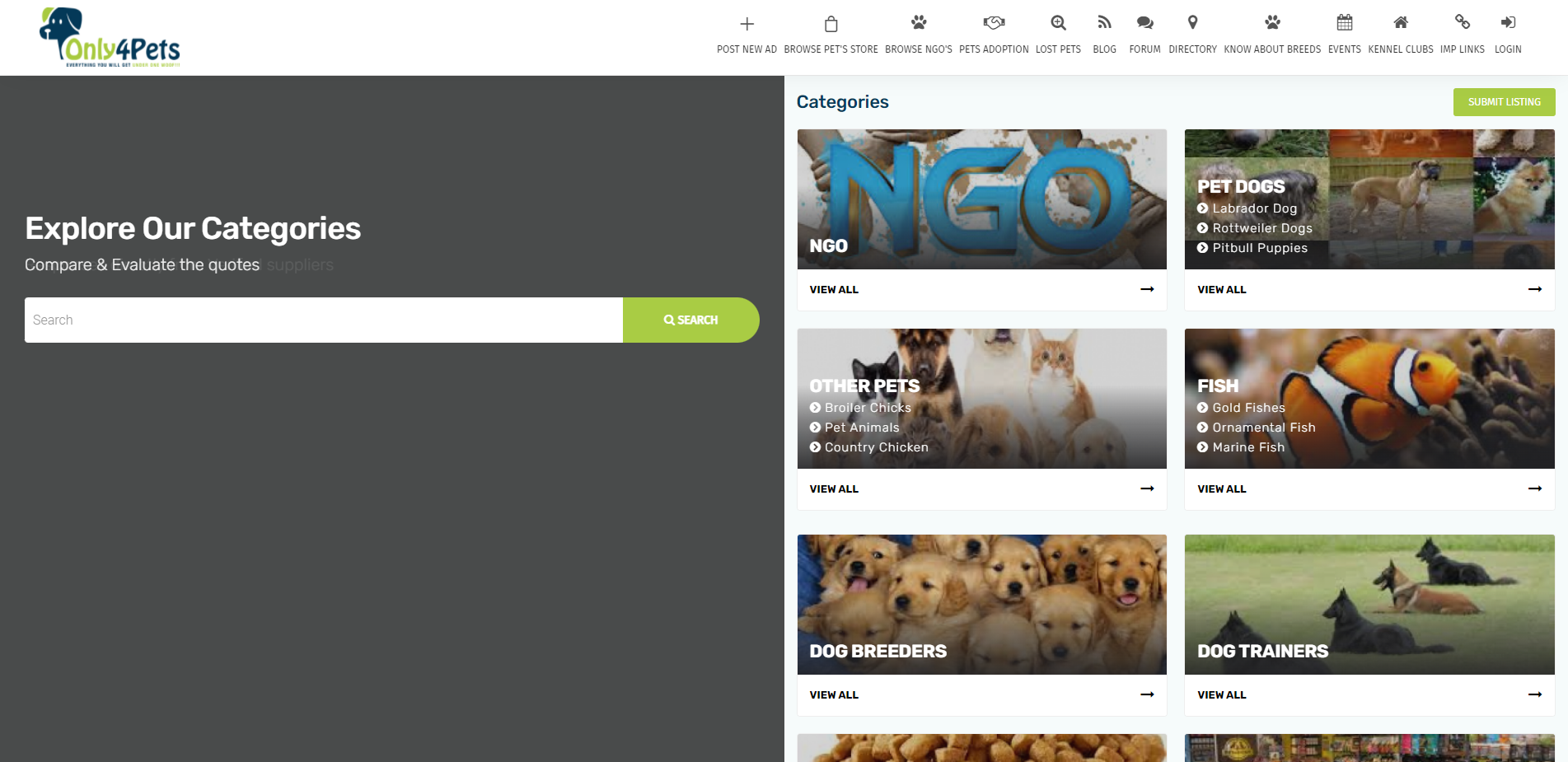The height and width of the screenshot is (762, 1568).
Task: Click the RSS feed icon for Blog
Action: pyautogui.click(x=1104, y=22)
